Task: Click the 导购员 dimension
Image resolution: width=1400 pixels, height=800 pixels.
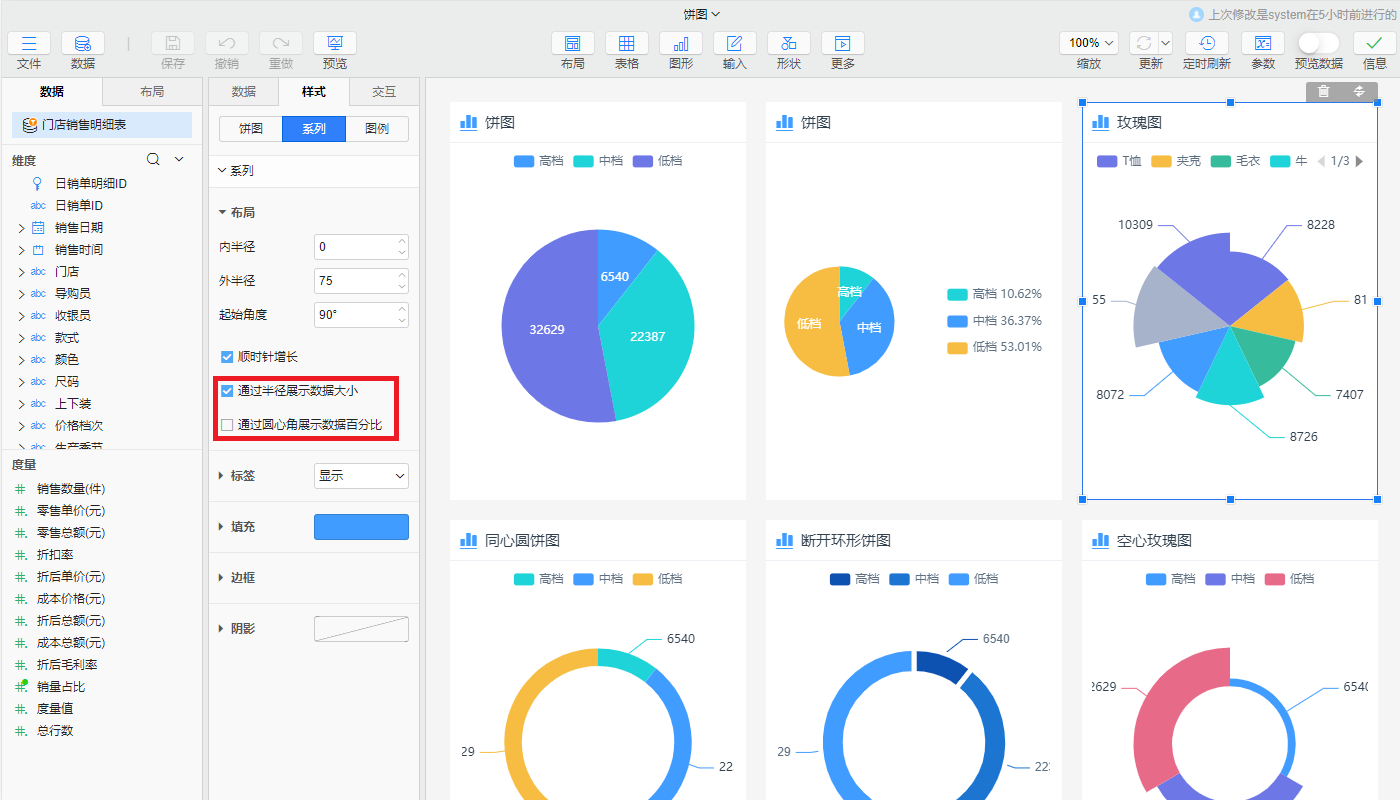Action: pyautogui.click(x=73, y=294)
